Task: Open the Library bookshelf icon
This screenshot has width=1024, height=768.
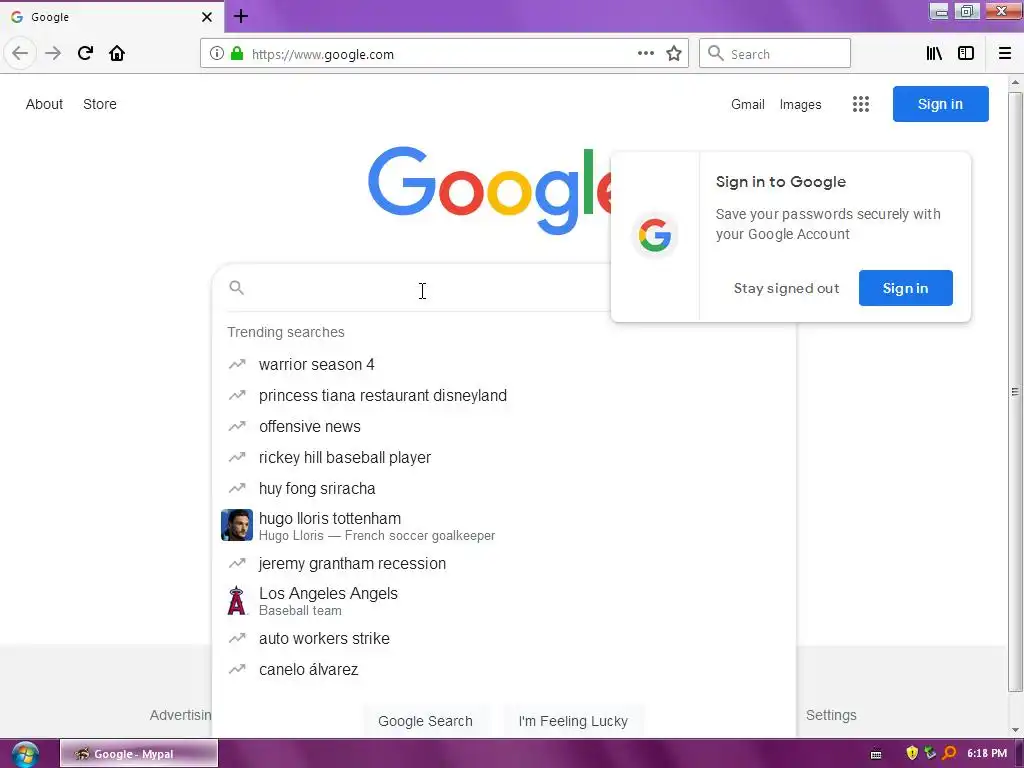Action: pos(934,54)
